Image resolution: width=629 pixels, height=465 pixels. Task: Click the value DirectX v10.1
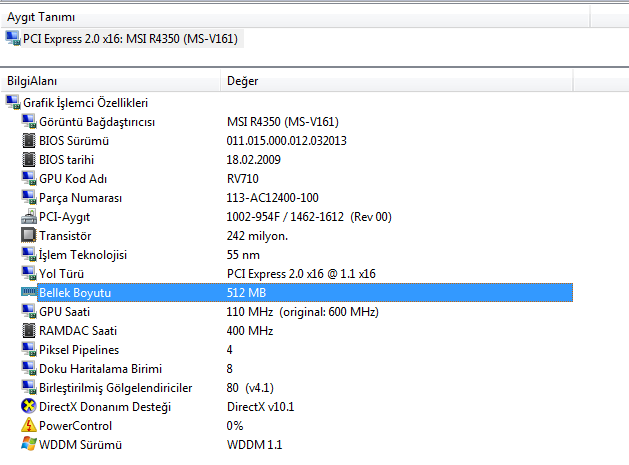261,407
